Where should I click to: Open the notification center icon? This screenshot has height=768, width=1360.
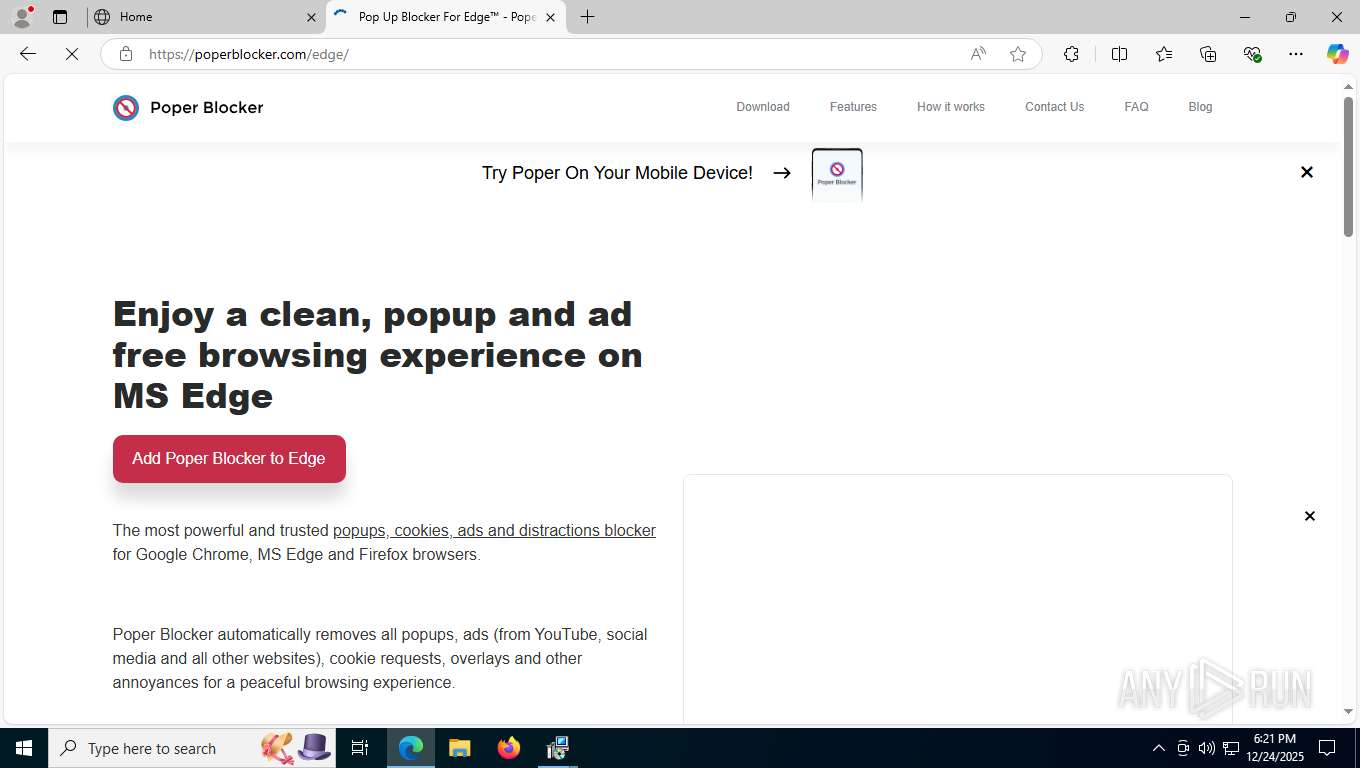tap(1327, 748)
